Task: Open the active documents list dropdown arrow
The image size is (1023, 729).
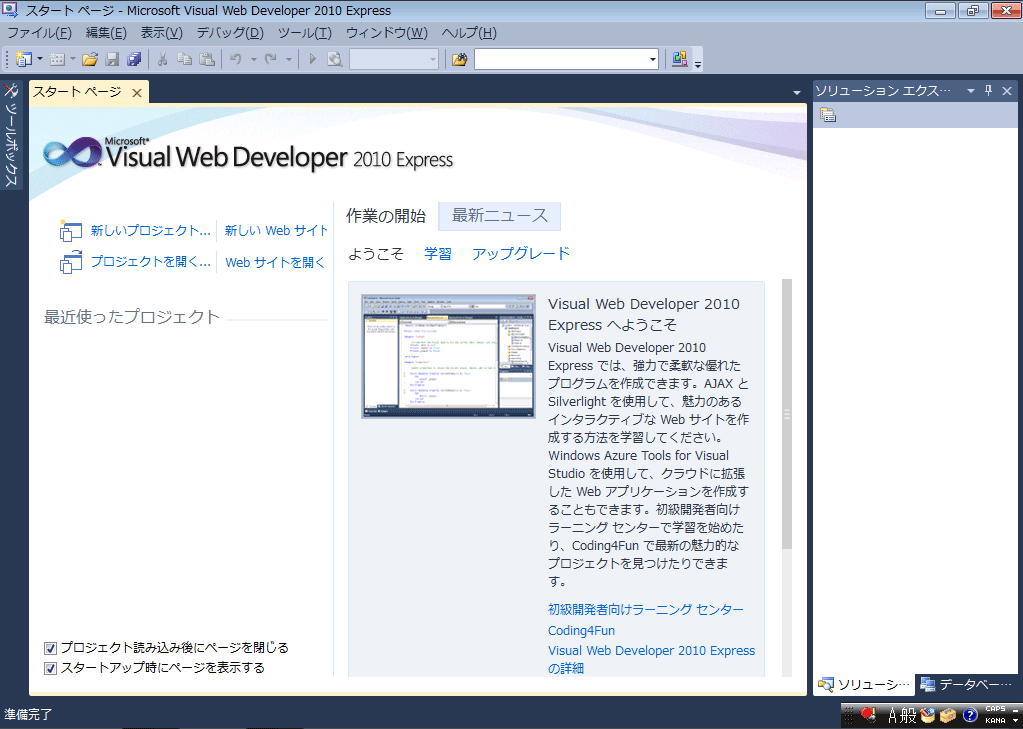Action: coord(797,93)
